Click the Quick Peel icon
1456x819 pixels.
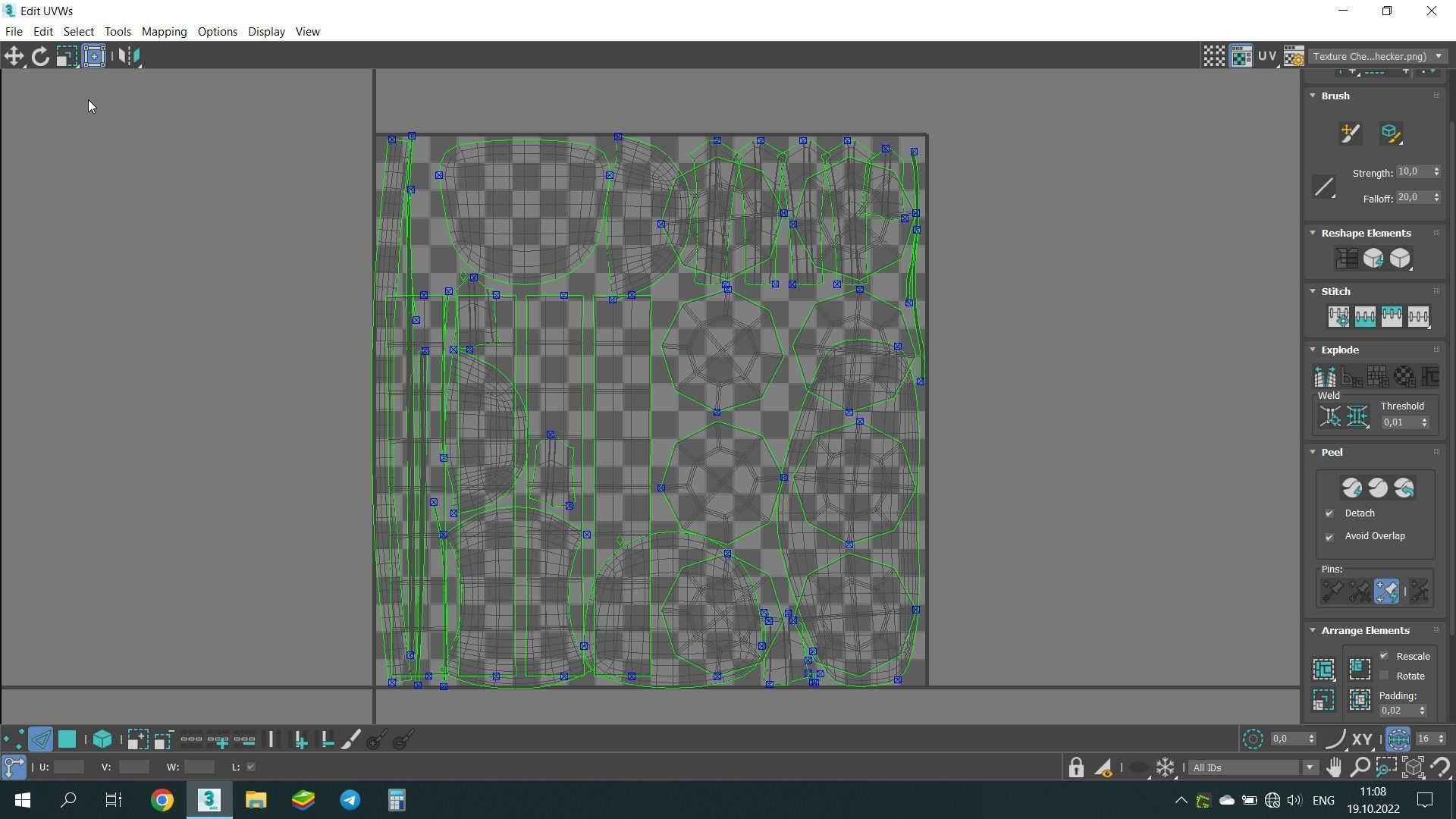(1351, 488)
